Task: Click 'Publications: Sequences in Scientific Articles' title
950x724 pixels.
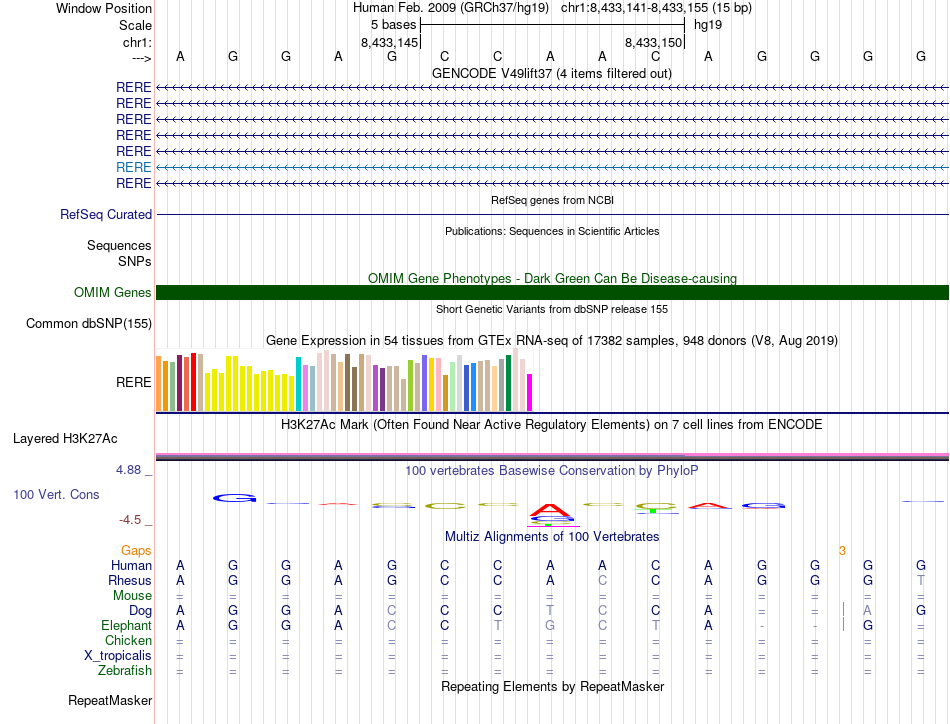Action: pyautogui.click(x=552, y=231)
